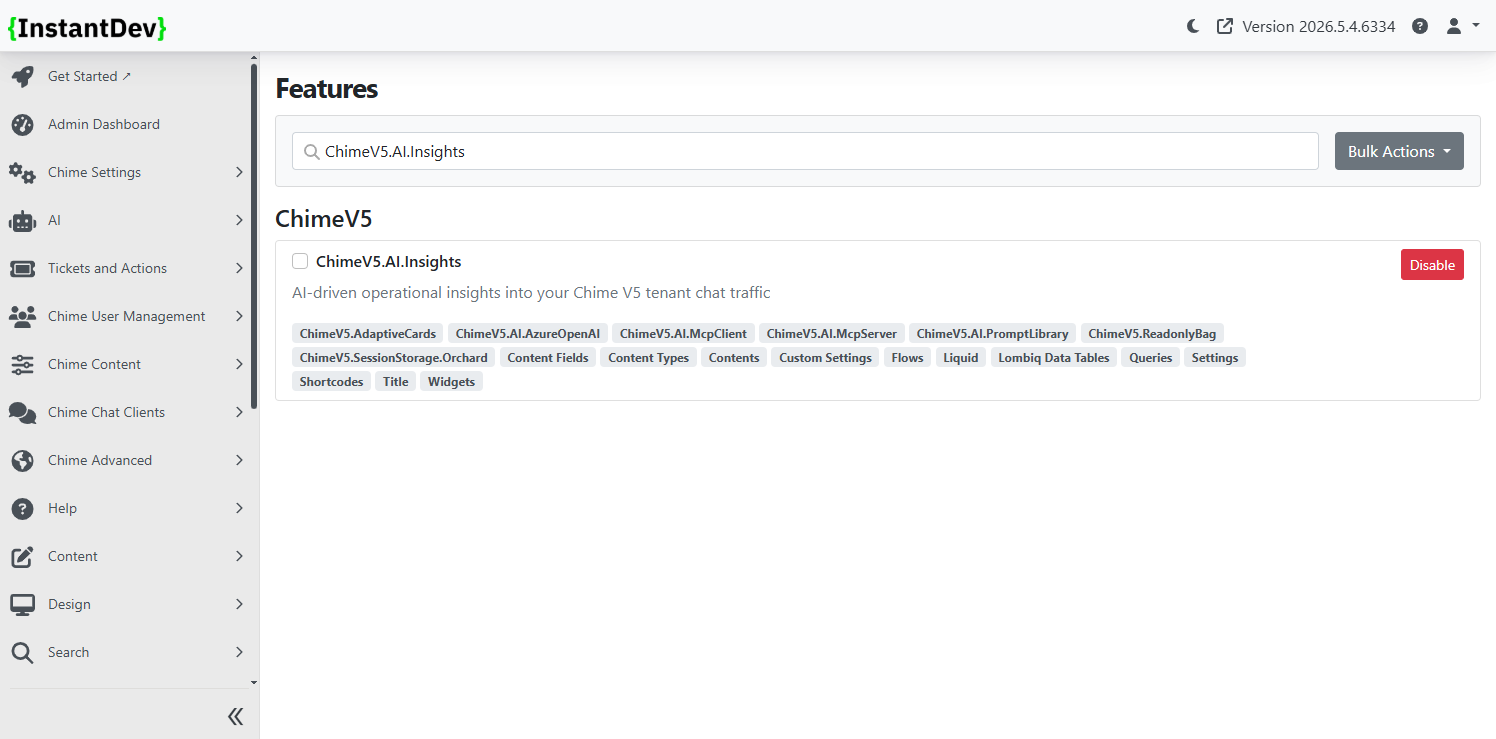Viewport: 1496px width, 739px height.
Task: Select the Help menu item
Action: 125,508
